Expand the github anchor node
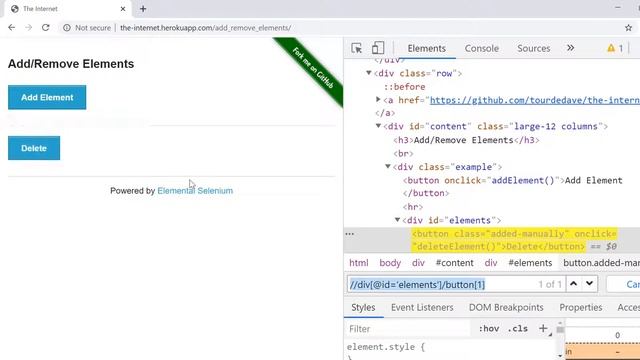The image size is (640, 360). 378,100
